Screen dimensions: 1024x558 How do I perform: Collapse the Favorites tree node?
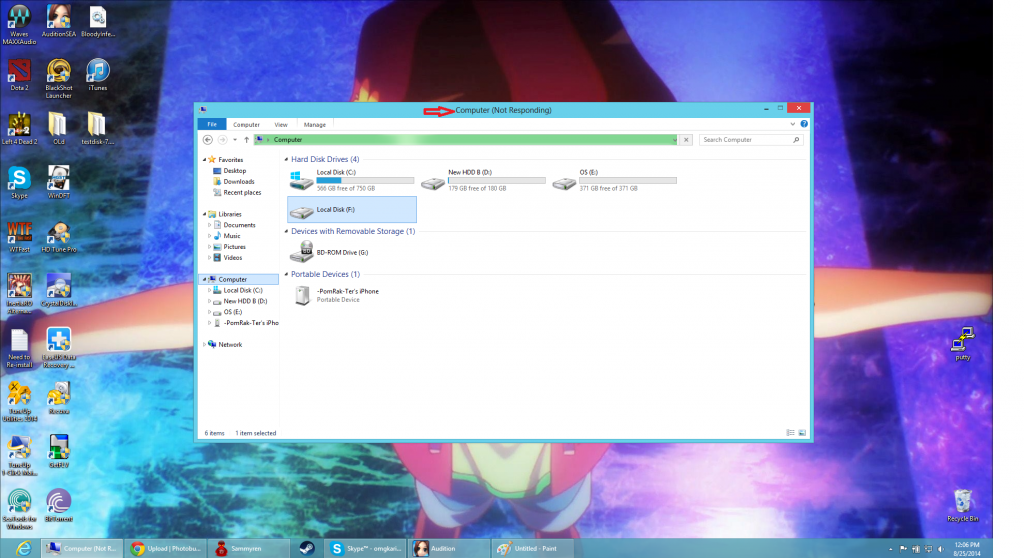pos(204,159)
